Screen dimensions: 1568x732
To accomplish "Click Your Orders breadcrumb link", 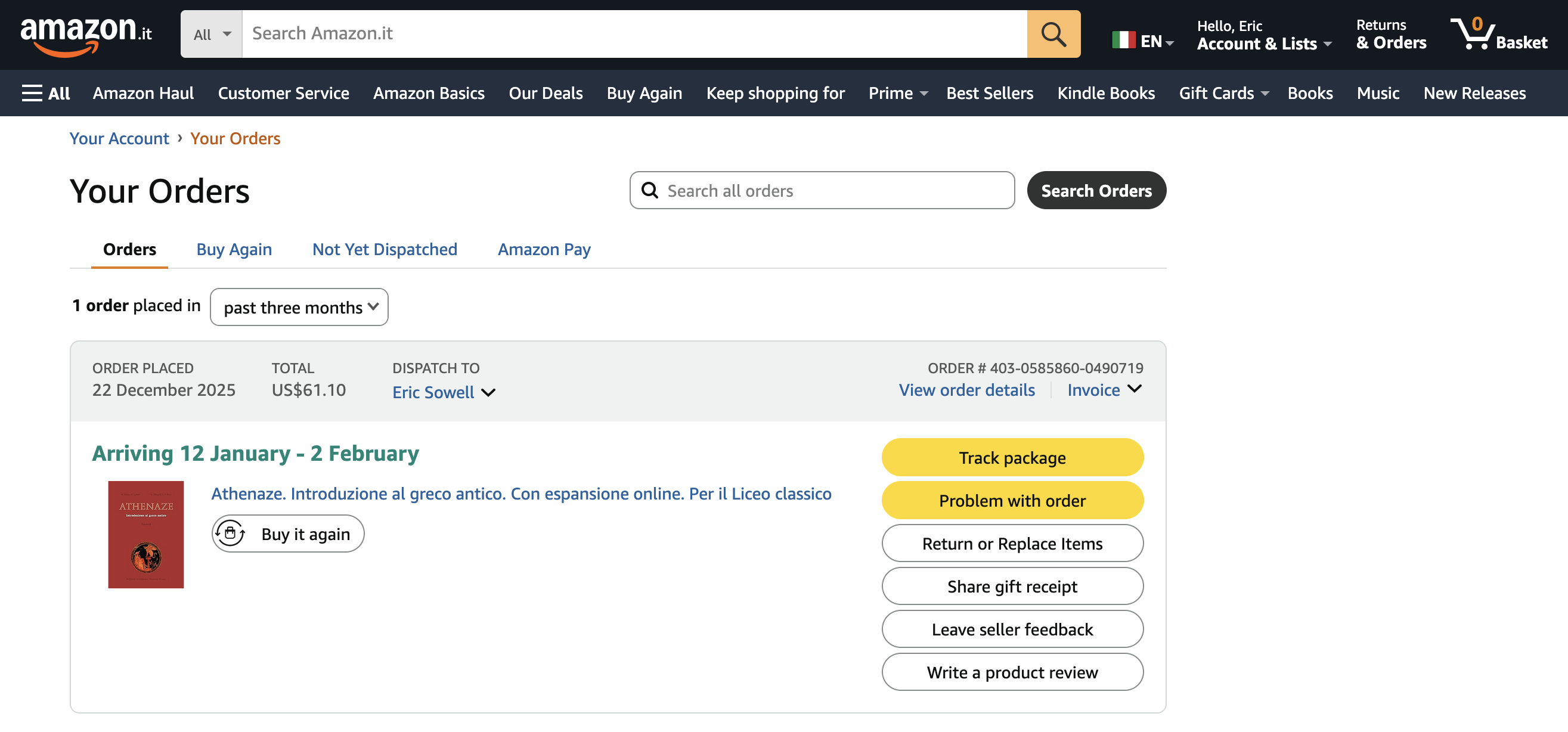I will point(235,139).
